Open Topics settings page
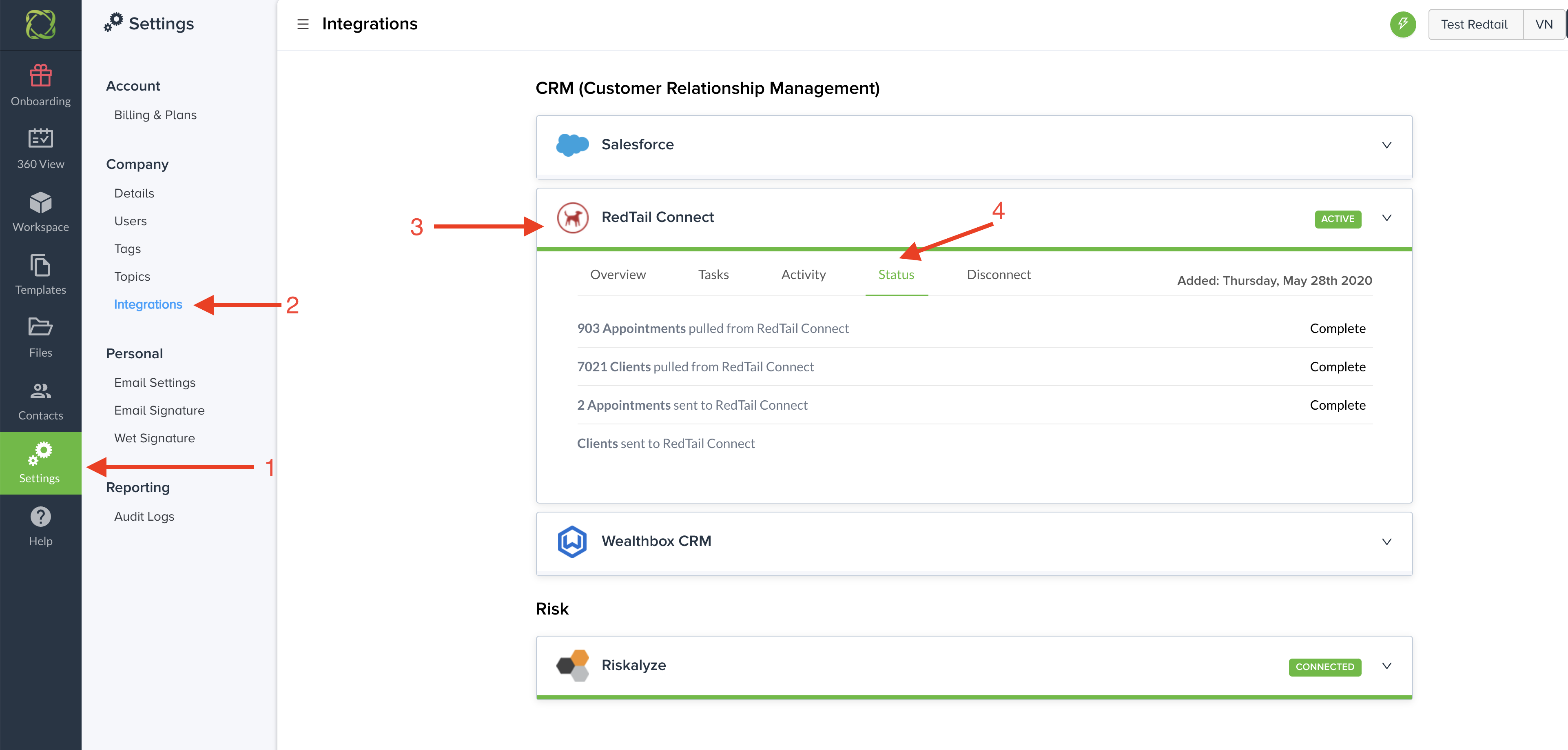The height and width of the screenshot is (750, 1568). pos(132,276)
